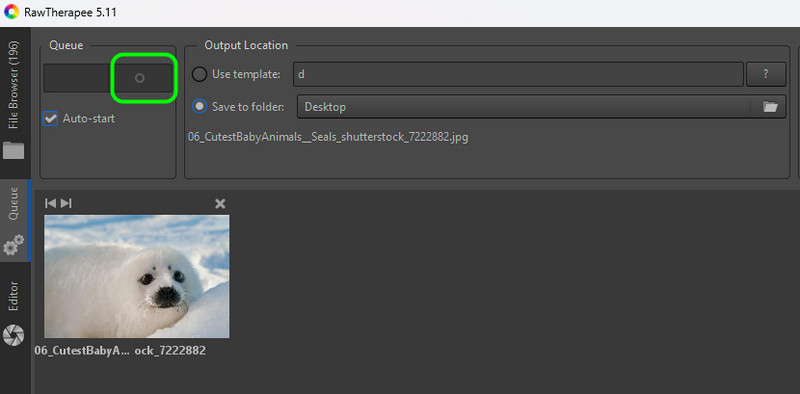Click the output path text 06_CutestBabyAnimals__Seals_shutterstock_7222882.jpg
The height and width of the screenshot is (394, 800).
click(328, 137)
